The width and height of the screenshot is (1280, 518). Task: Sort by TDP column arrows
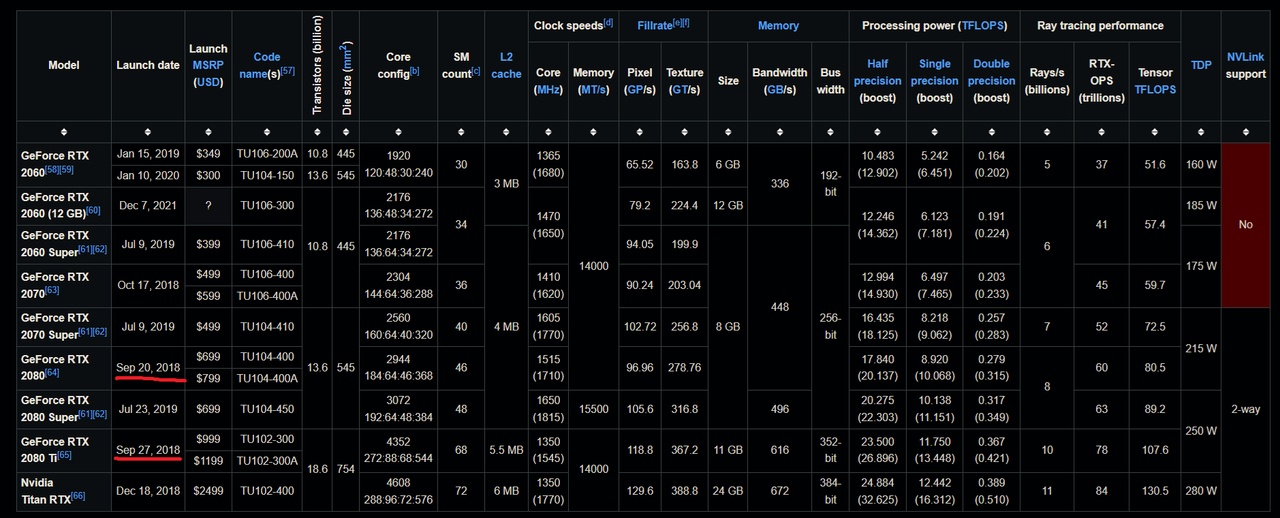click(1201, 132)
